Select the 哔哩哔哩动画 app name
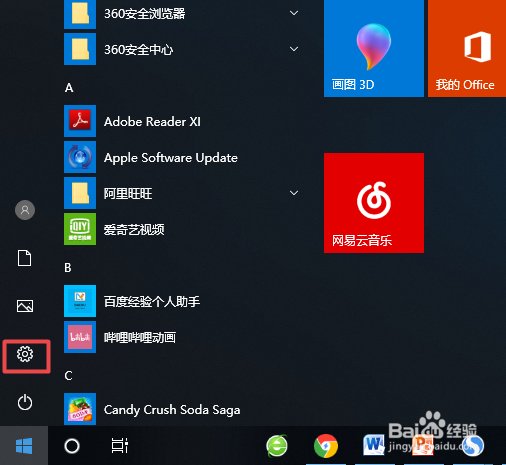This screenshot has height=465, width=506. pyautogui.click(x=140, y=337)
